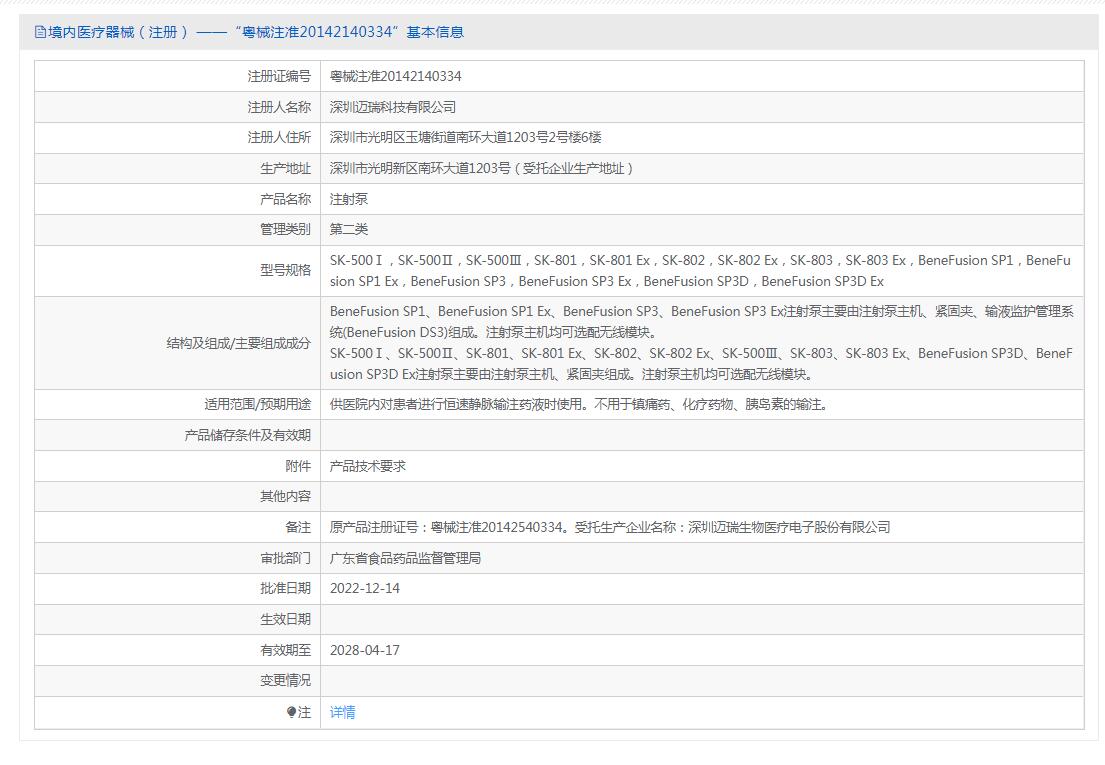Click the bullet icon beside 注
Image resolution: width=1105 pixels, height=765 pixels.
point(291,712)
